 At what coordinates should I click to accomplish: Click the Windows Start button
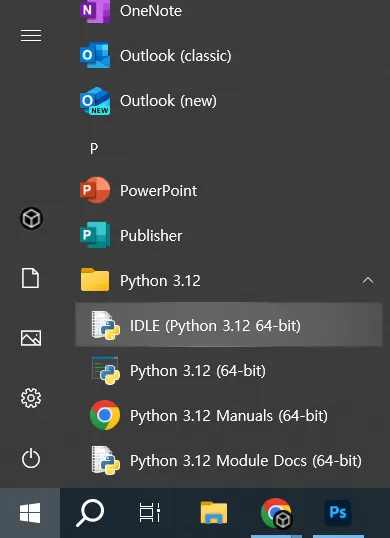pos(30,513)
